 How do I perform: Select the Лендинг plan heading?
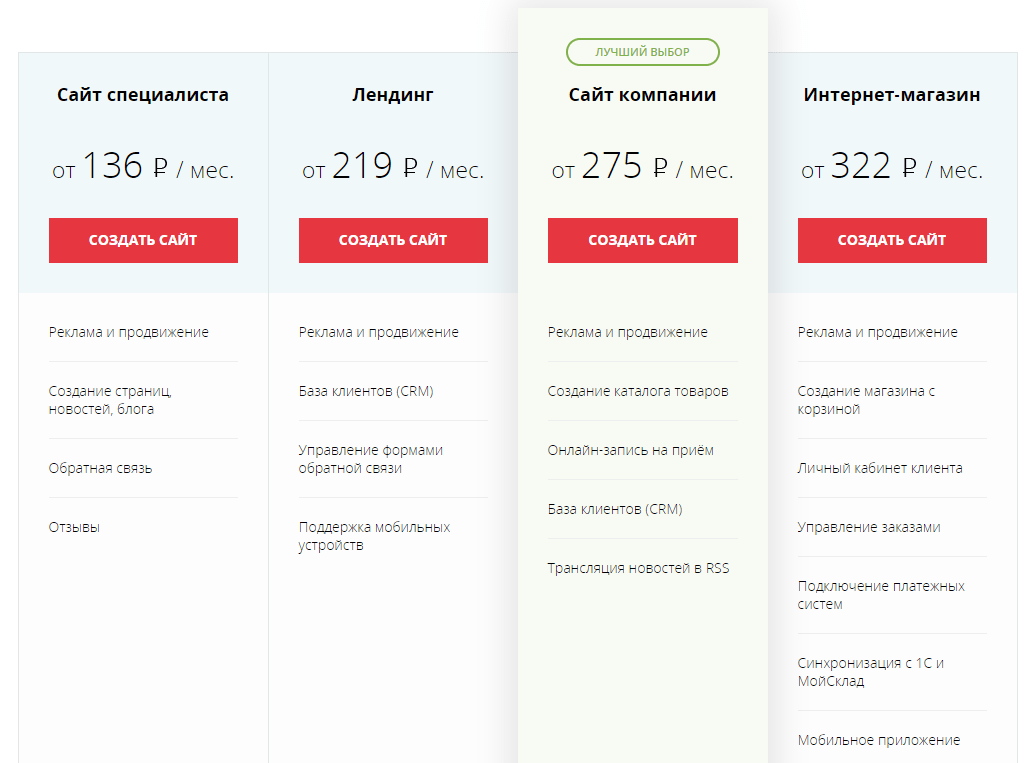pos(393,95)
